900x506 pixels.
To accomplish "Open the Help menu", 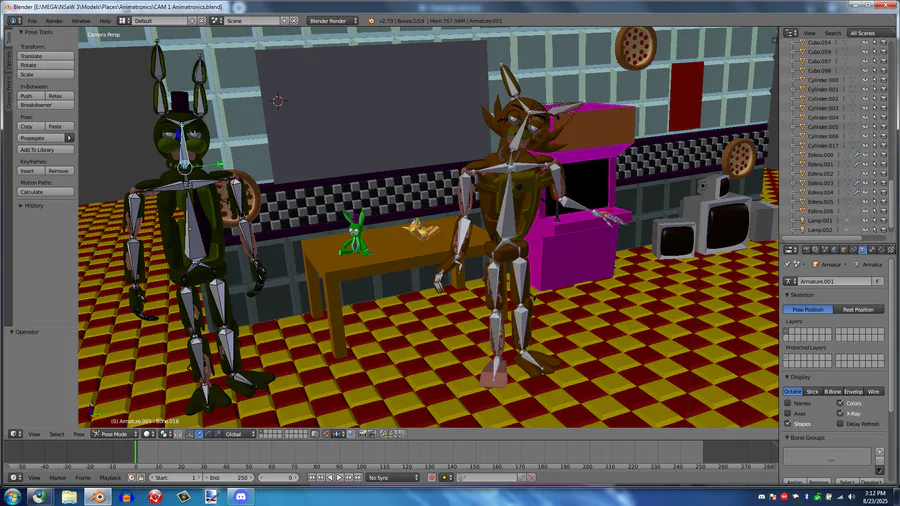I will [105, 21].
